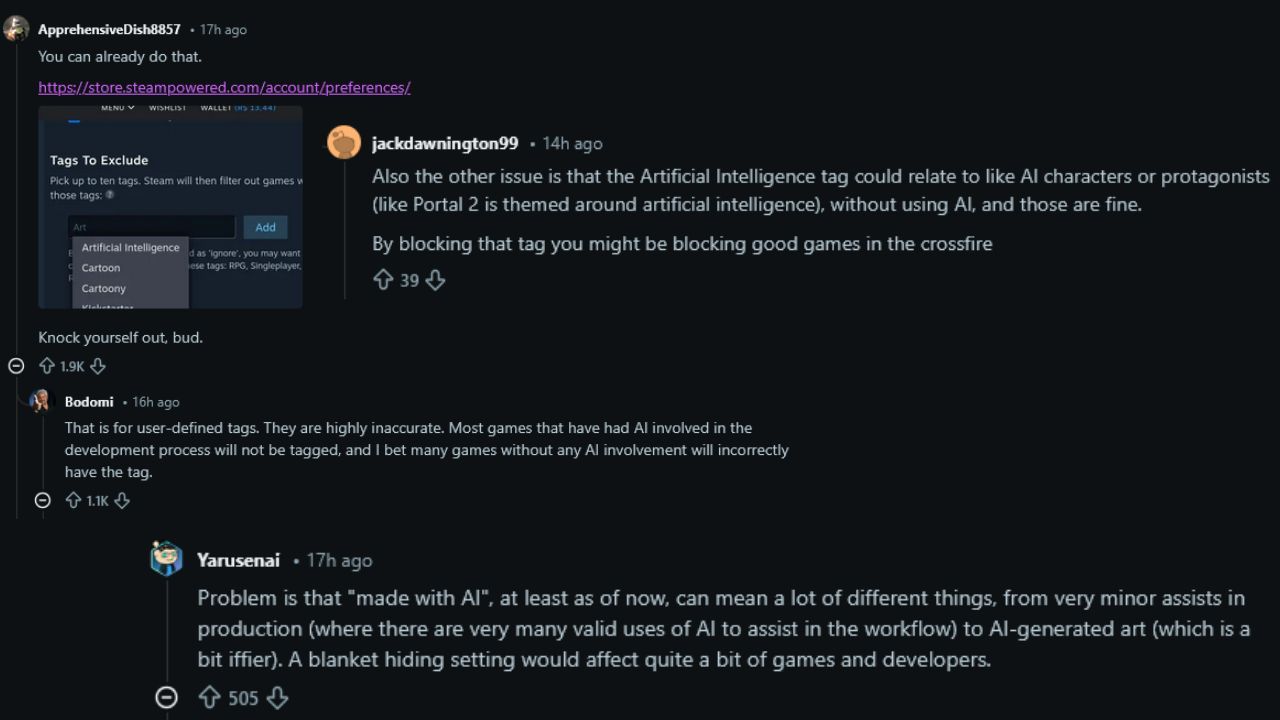Click jackdawnington99's orange avatar

pos(344,143)
